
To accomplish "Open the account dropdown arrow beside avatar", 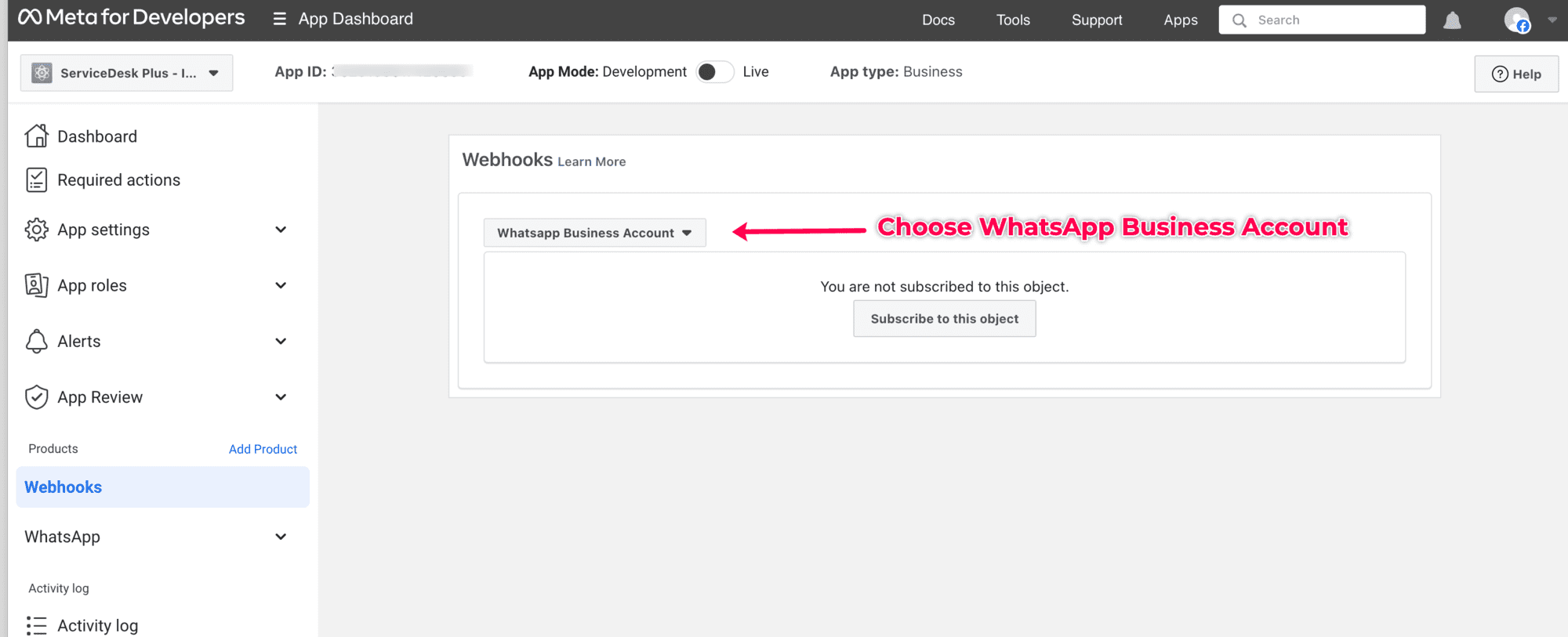I will coord(1552,20).
